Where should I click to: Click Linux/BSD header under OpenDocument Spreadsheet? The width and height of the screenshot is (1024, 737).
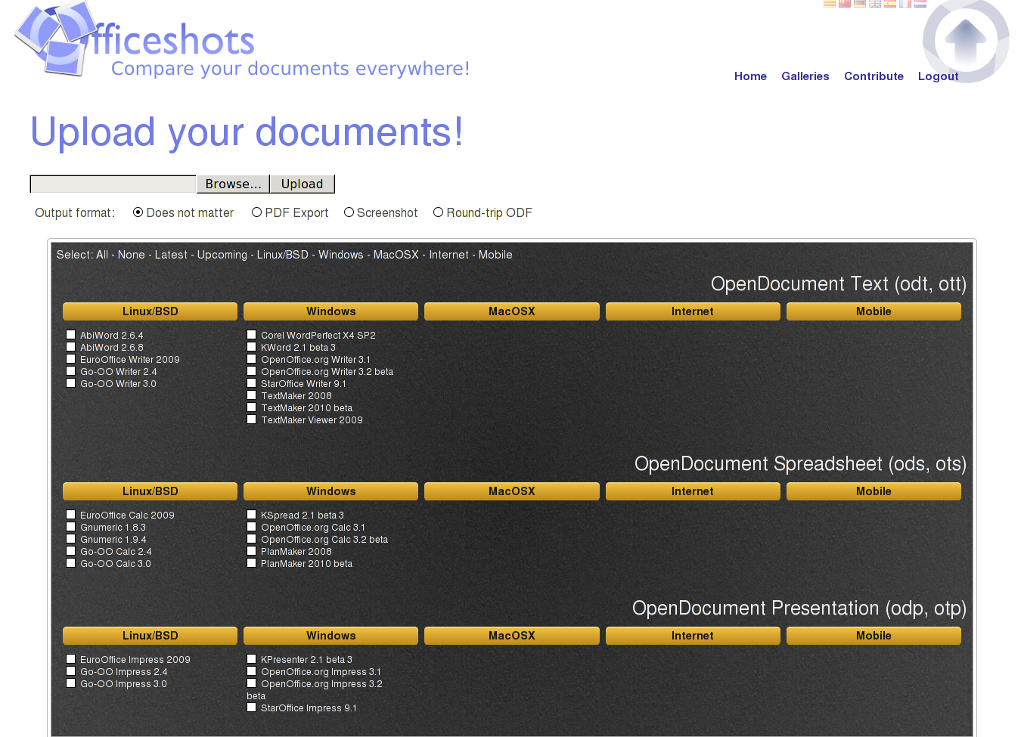click(x=150, y=491)
